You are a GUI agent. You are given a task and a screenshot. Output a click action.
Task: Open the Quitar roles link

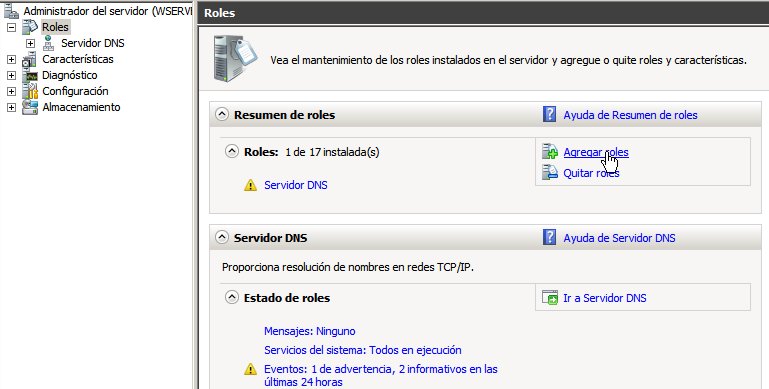[591, 173]
